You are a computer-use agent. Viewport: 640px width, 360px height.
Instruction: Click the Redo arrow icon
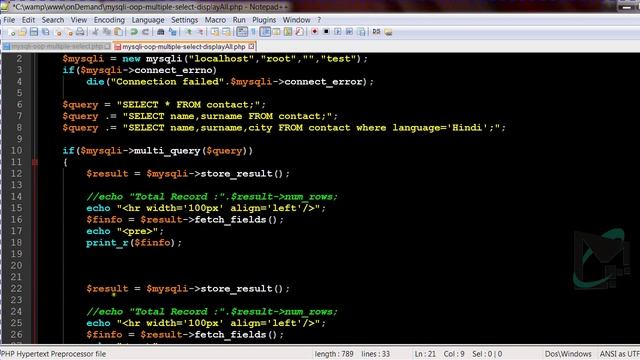145,32
